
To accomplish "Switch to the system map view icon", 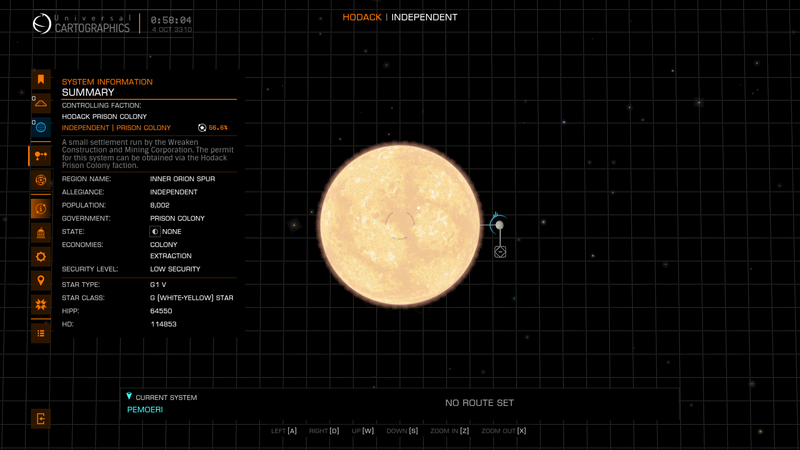I will point(41,156).
